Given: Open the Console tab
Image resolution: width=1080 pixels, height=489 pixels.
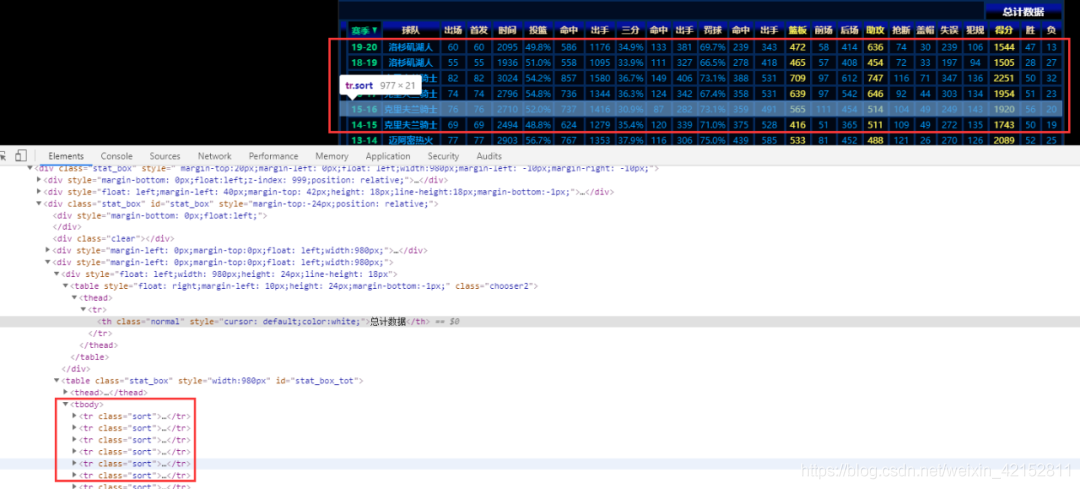Looking at the screenshot, I should tap(116, 156).
